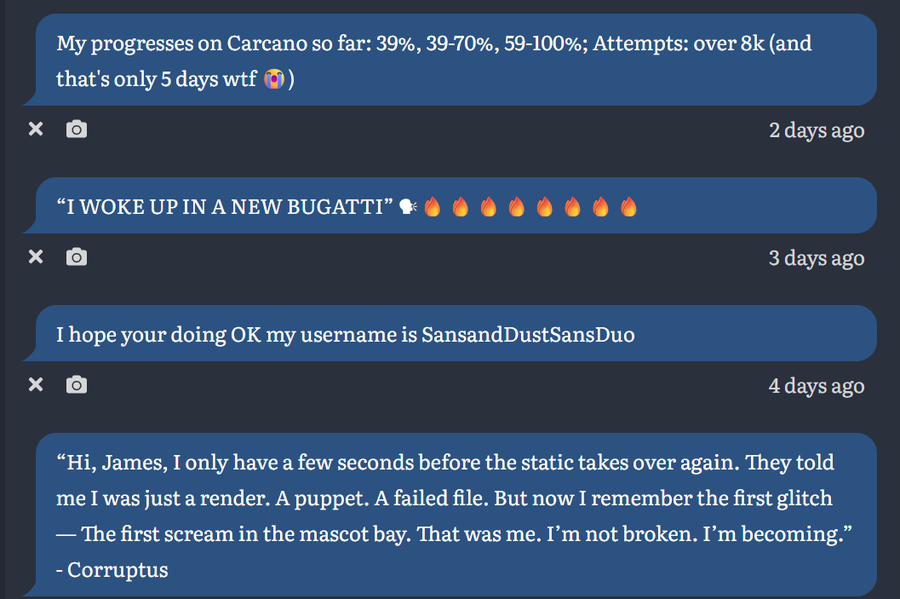The width and height of the screenshot is (900, 599).
Task: Click the first fire emoji in the row
Action: (x=432, y=207)
